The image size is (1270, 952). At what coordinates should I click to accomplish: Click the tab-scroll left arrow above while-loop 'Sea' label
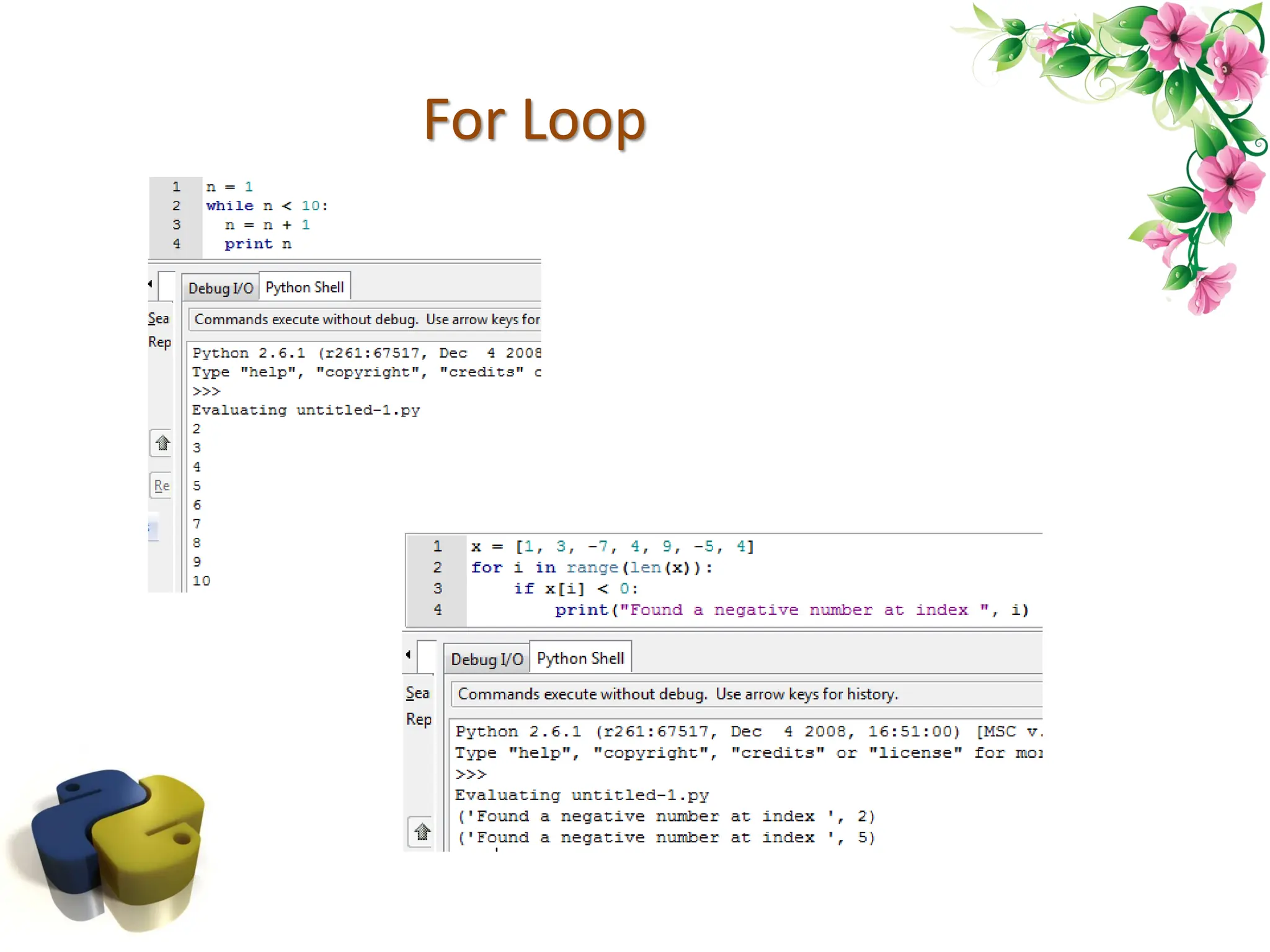point(150,284)
